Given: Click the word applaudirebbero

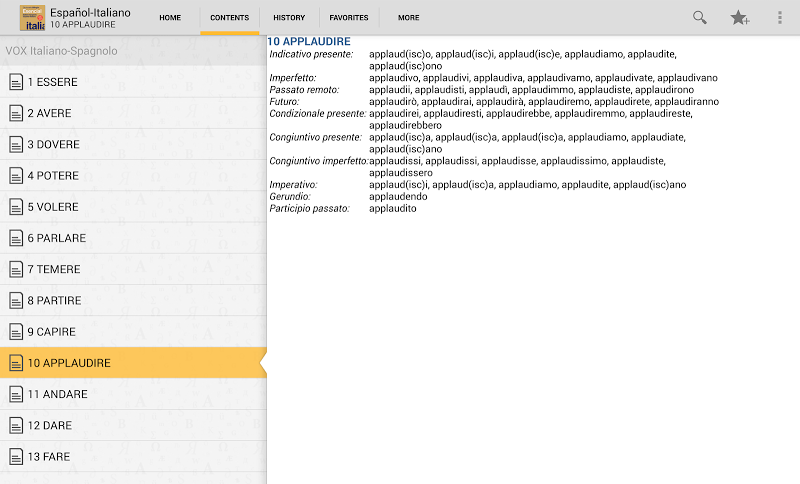Looking at the screenshot, I should [406, 125].
